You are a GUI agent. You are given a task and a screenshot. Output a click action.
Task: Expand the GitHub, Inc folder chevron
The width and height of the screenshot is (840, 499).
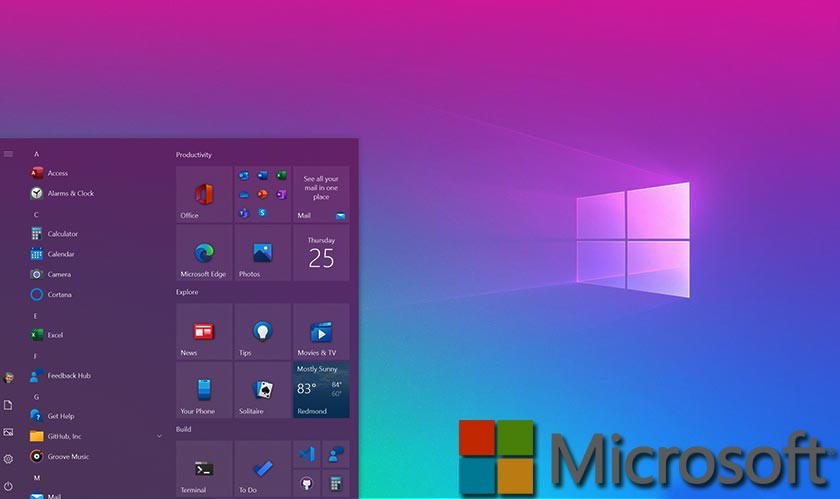(x=159, y=436)
